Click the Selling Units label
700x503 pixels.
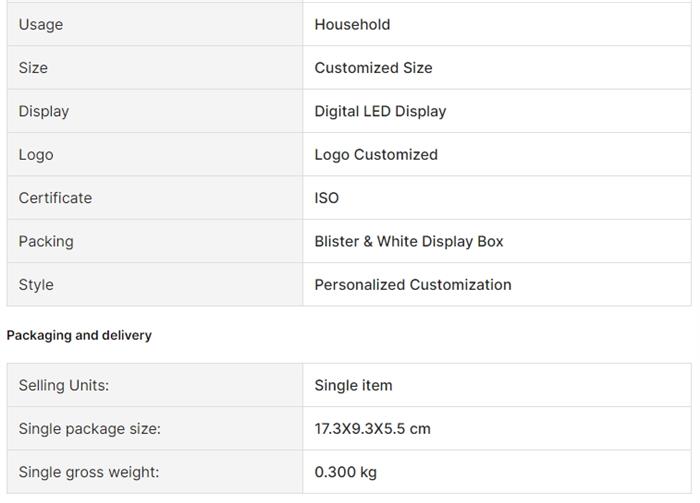(x=64, y=385)
